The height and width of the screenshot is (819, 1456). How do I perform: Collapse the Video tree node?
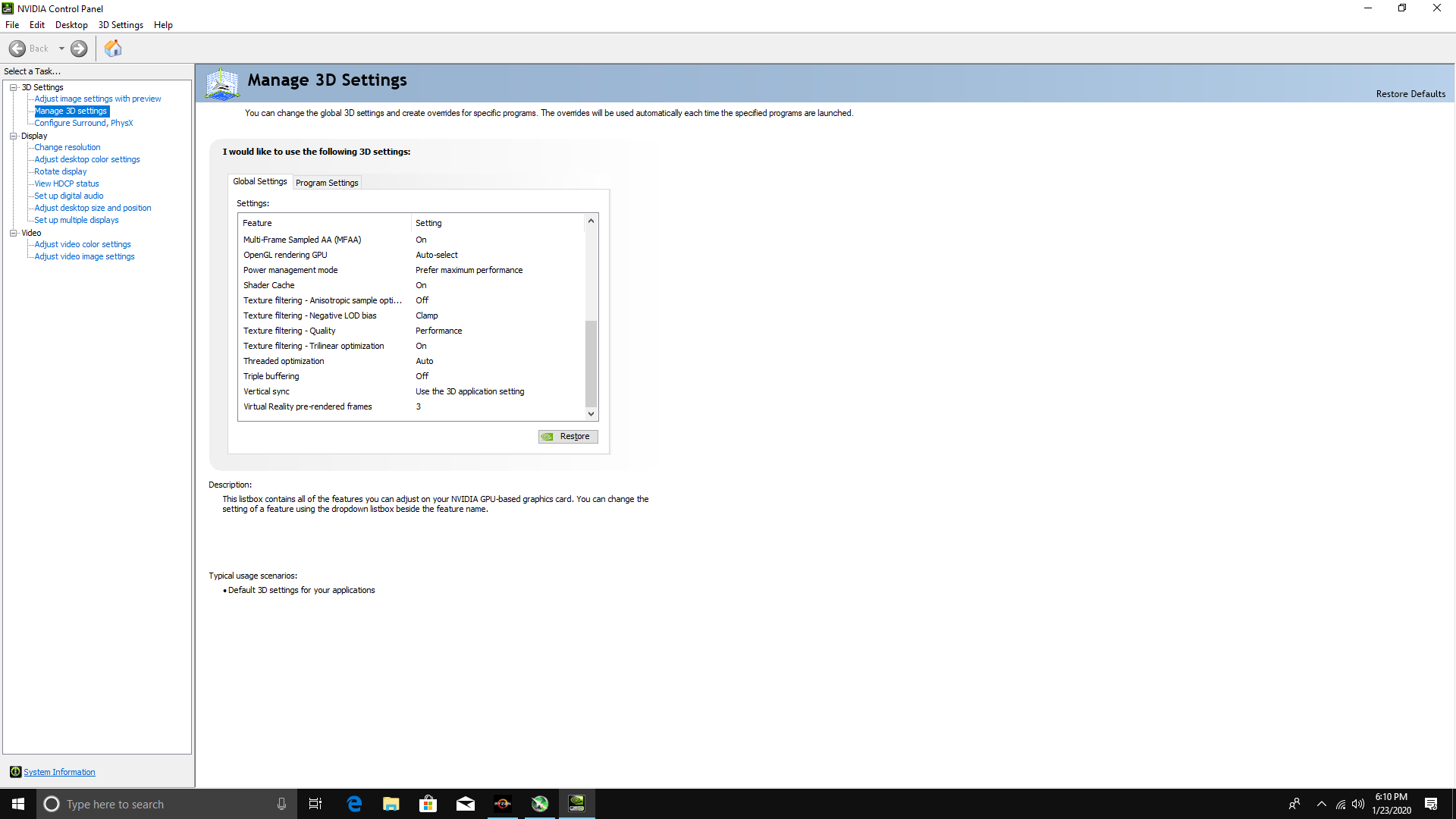tap(13, 233)
